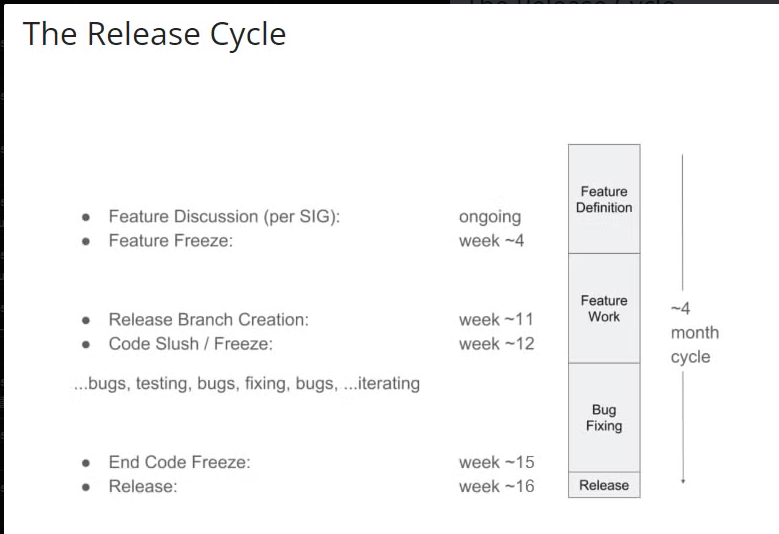Image resolution: width=779 pixels, height=534 pixels.
Task: Click the Feature Freeze bullet text
Action: coord(171,241)
